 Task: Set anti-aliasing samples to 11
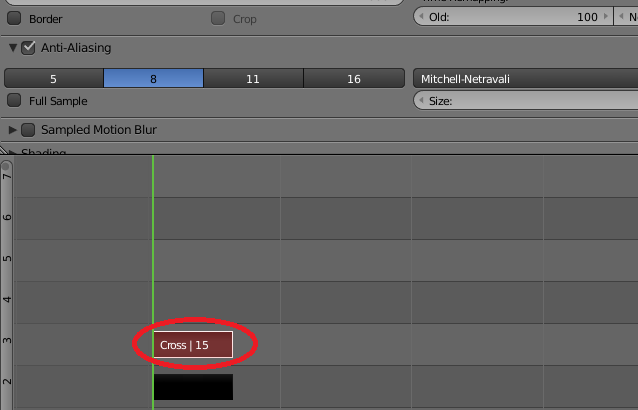[x=253, y=78]
